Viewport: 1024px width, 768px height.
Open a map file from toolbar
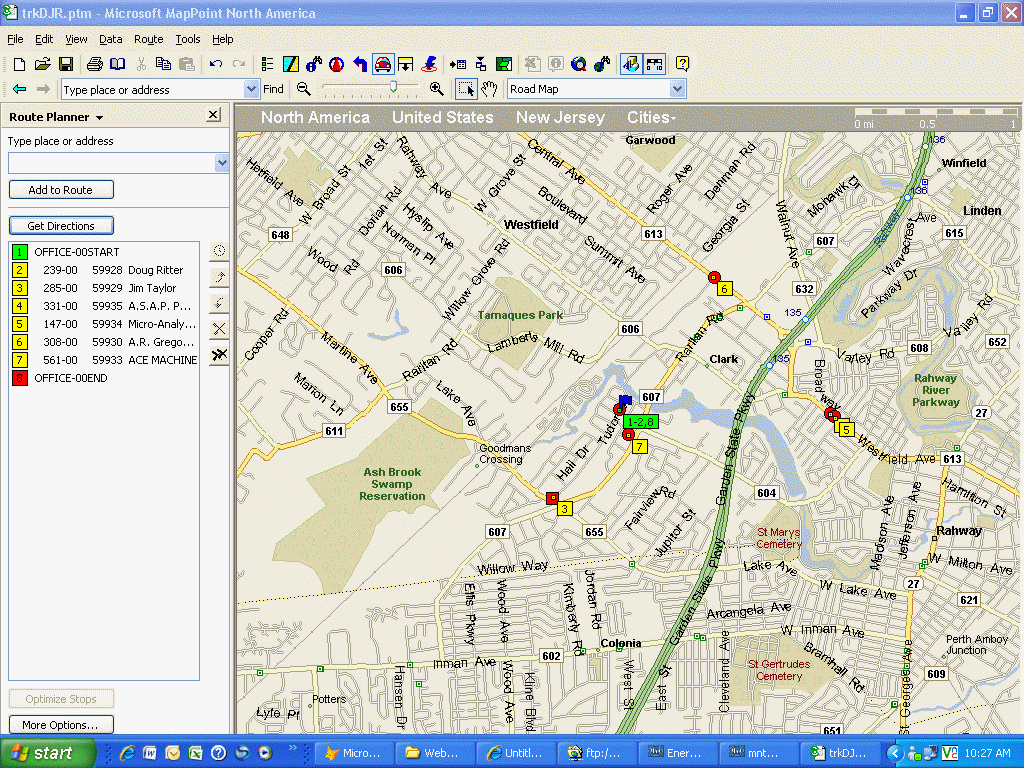42,64
